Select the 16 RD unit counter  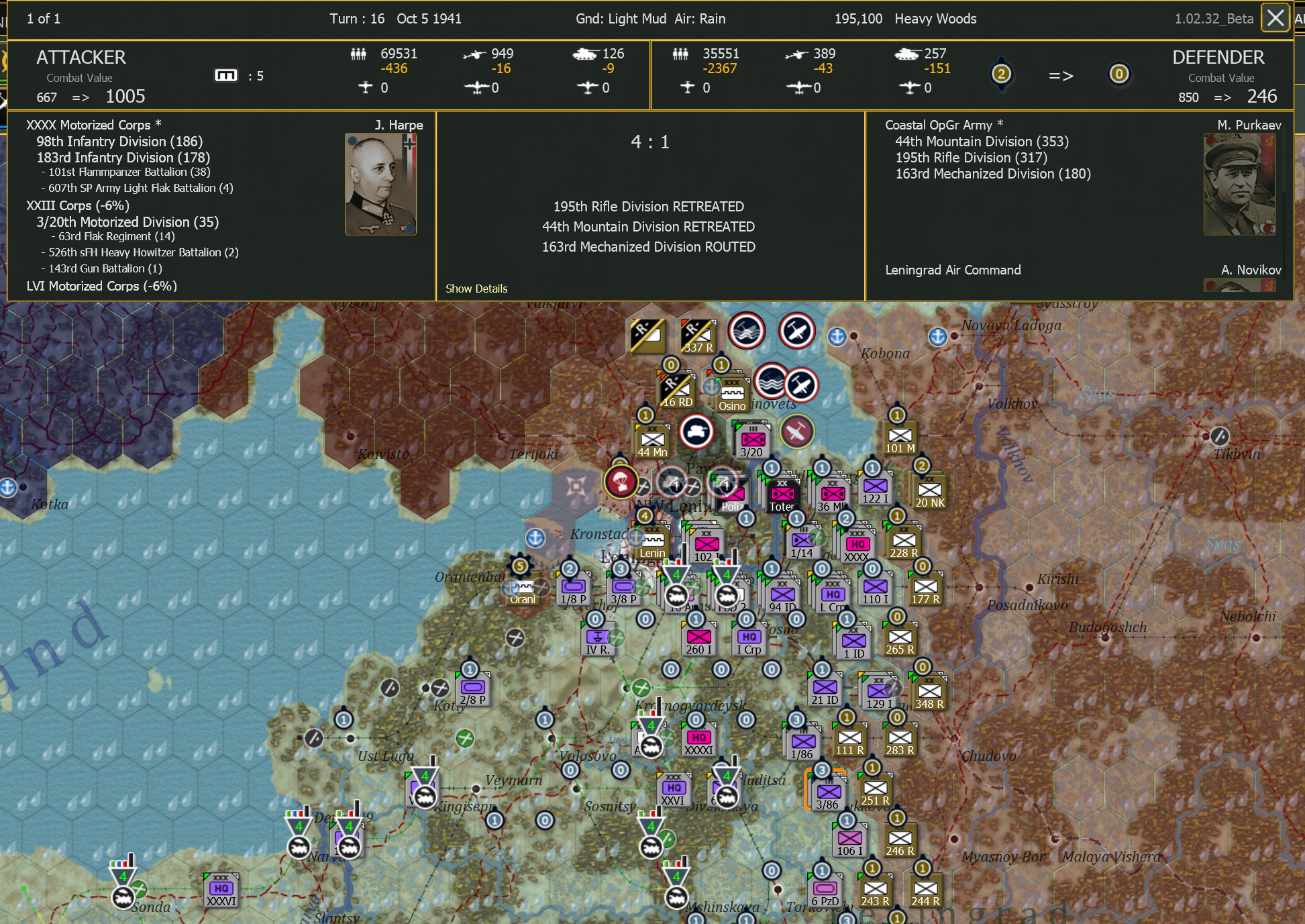coord(677,391)
